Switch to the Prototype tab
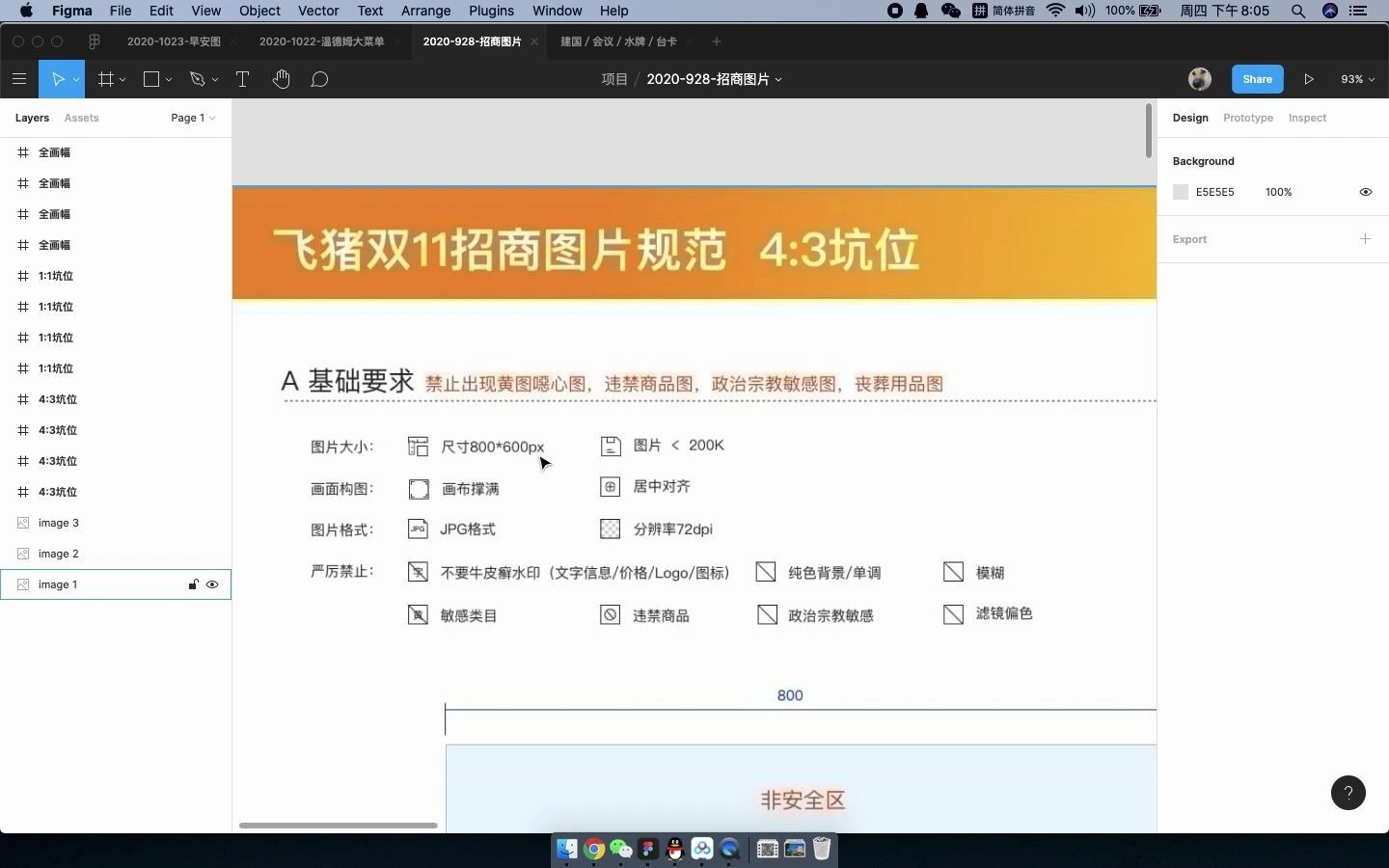This screenshot has width=1389, height=868. coord(1248,118)
